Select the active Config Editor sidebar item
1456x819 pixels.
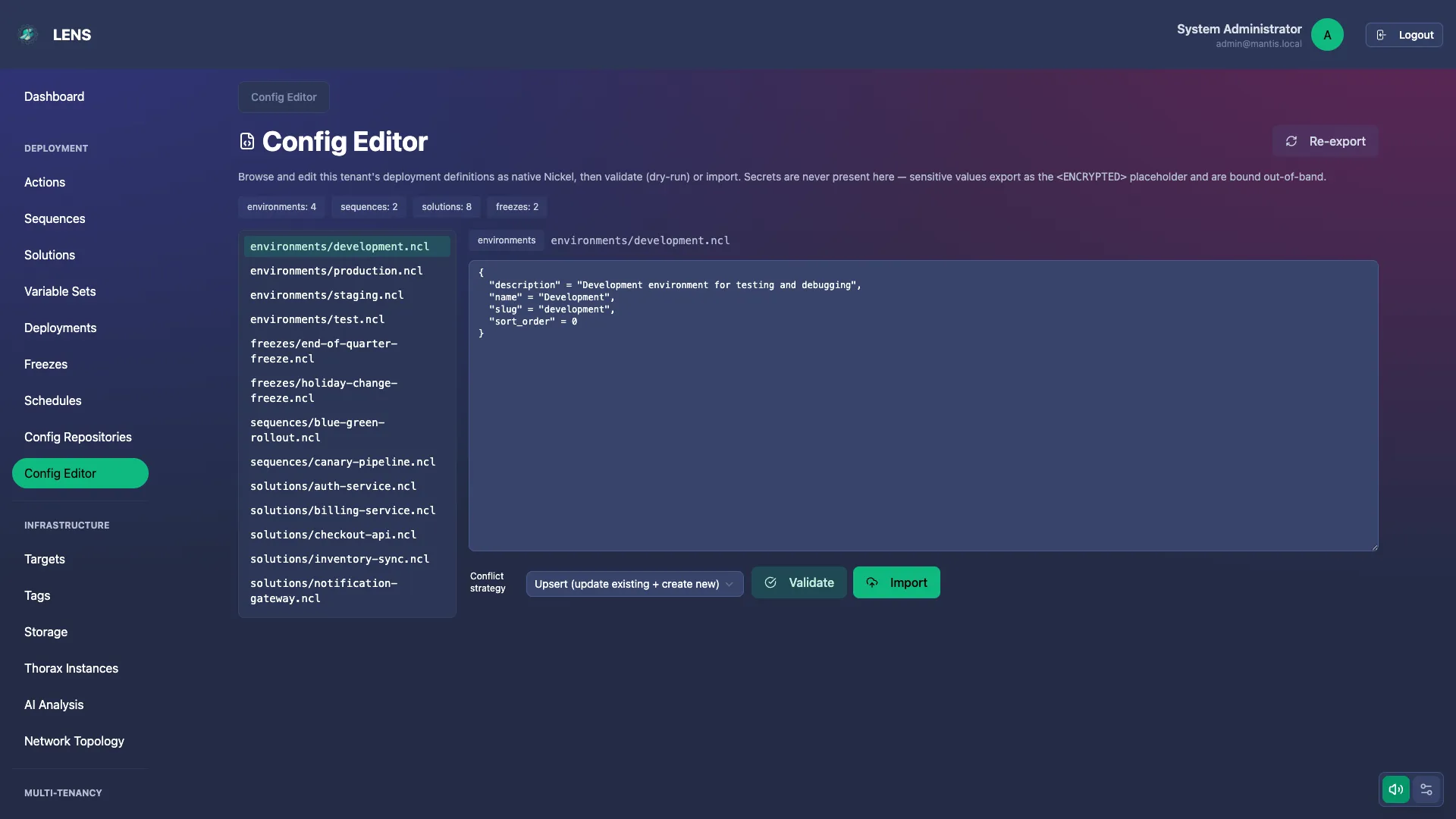(x=80, y=473)
